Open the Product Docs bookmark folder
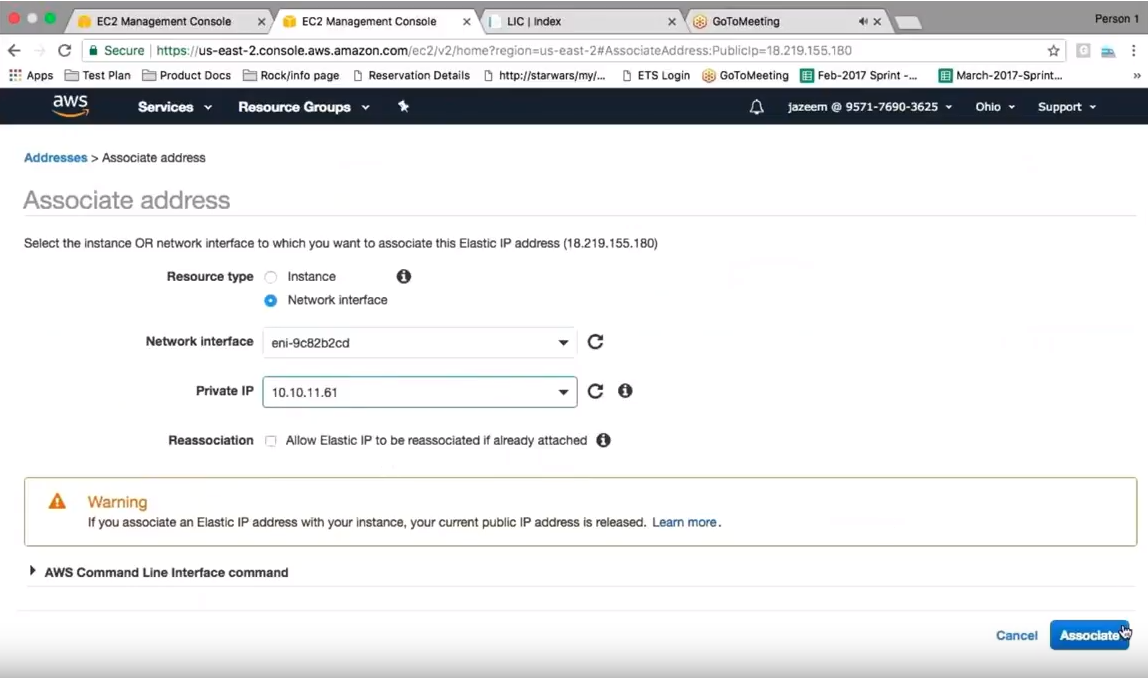Screen dimensions: 1148x678 click(x=186, y=75)
